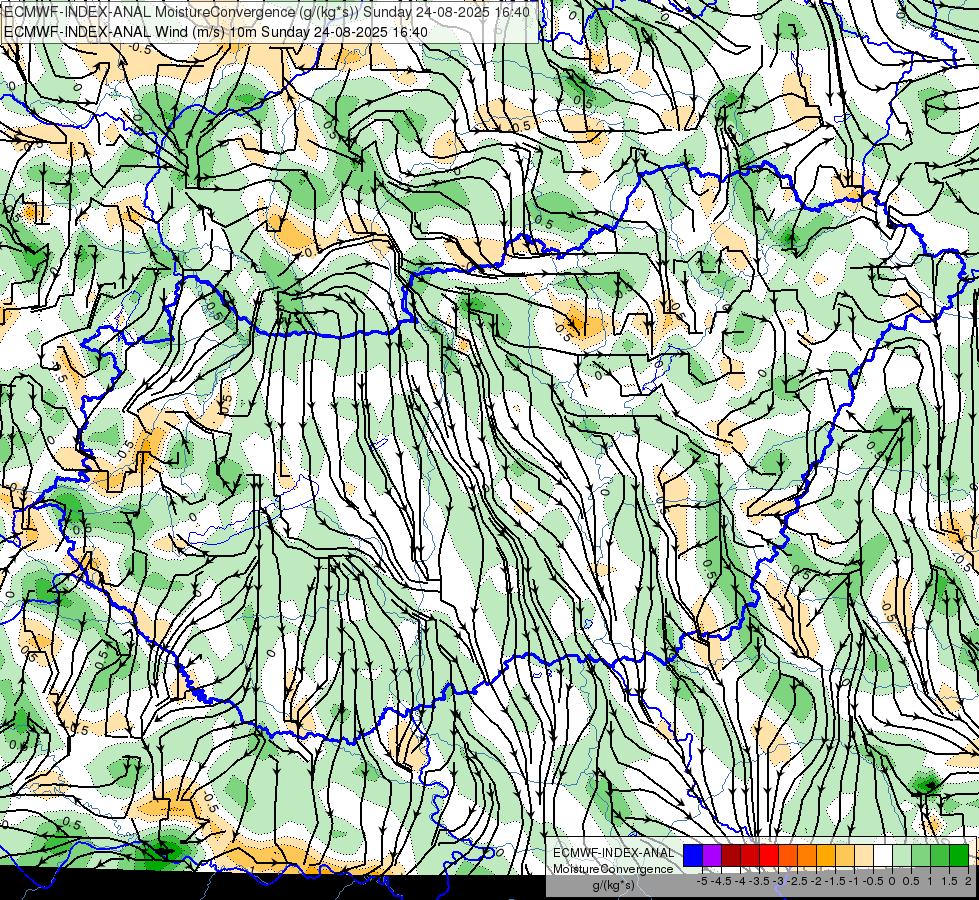
Task: Click the MoistureConvergence title line at top
Action: coord(267,12)
